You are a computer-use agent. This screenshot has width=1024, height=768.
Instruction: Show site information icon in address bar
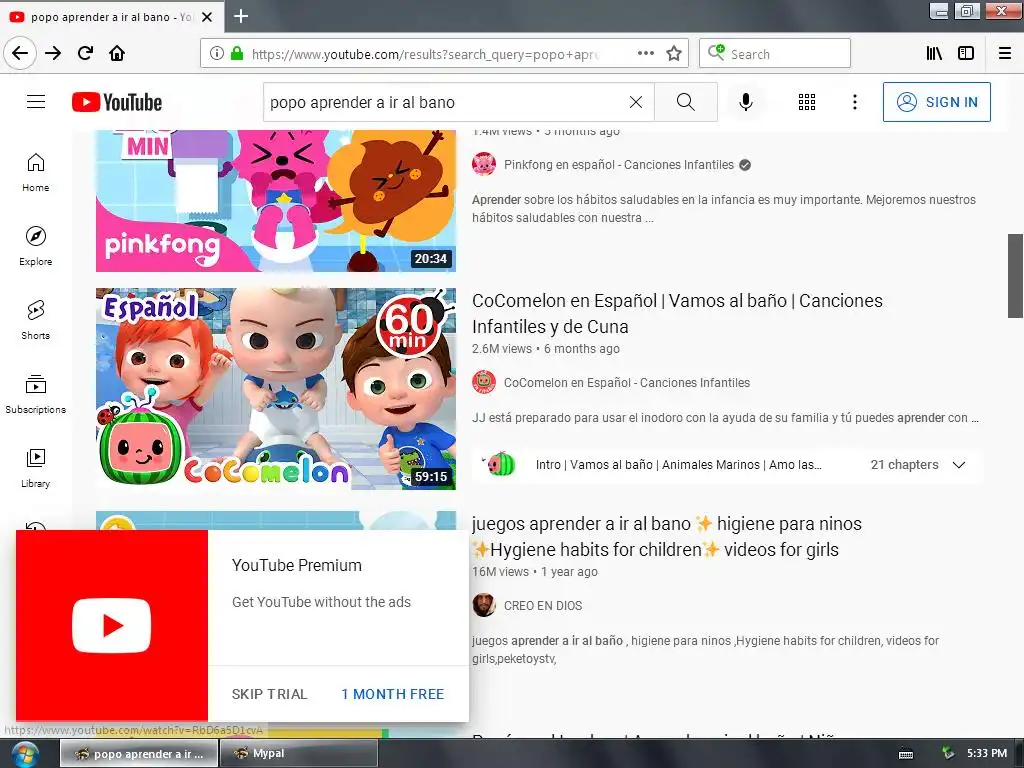(x=217, y=53)
